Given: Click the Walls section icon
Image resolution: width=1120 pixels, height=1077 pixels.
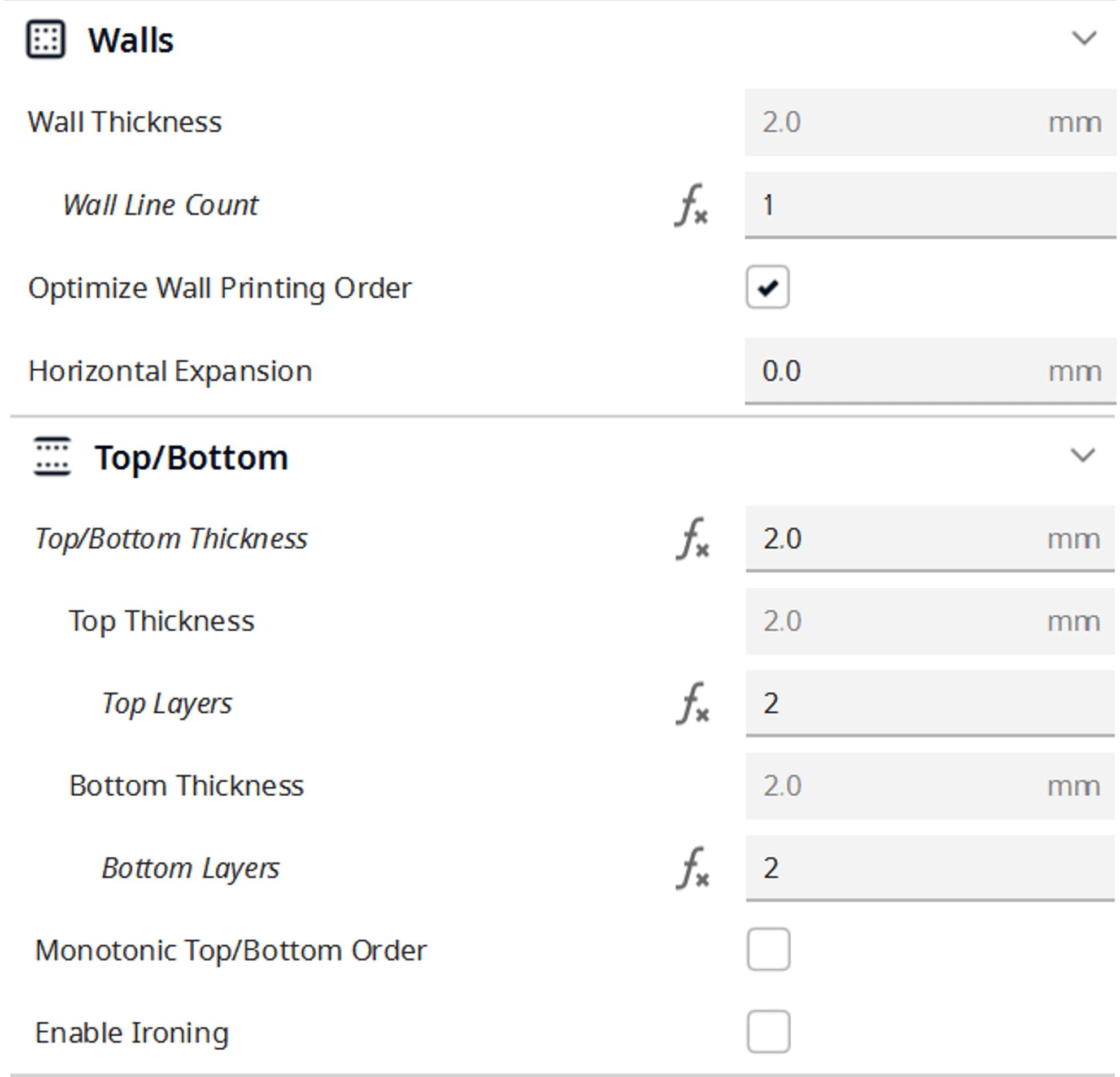Looking at the screenshot, I should pyautogui.click(x=46, y=40).
